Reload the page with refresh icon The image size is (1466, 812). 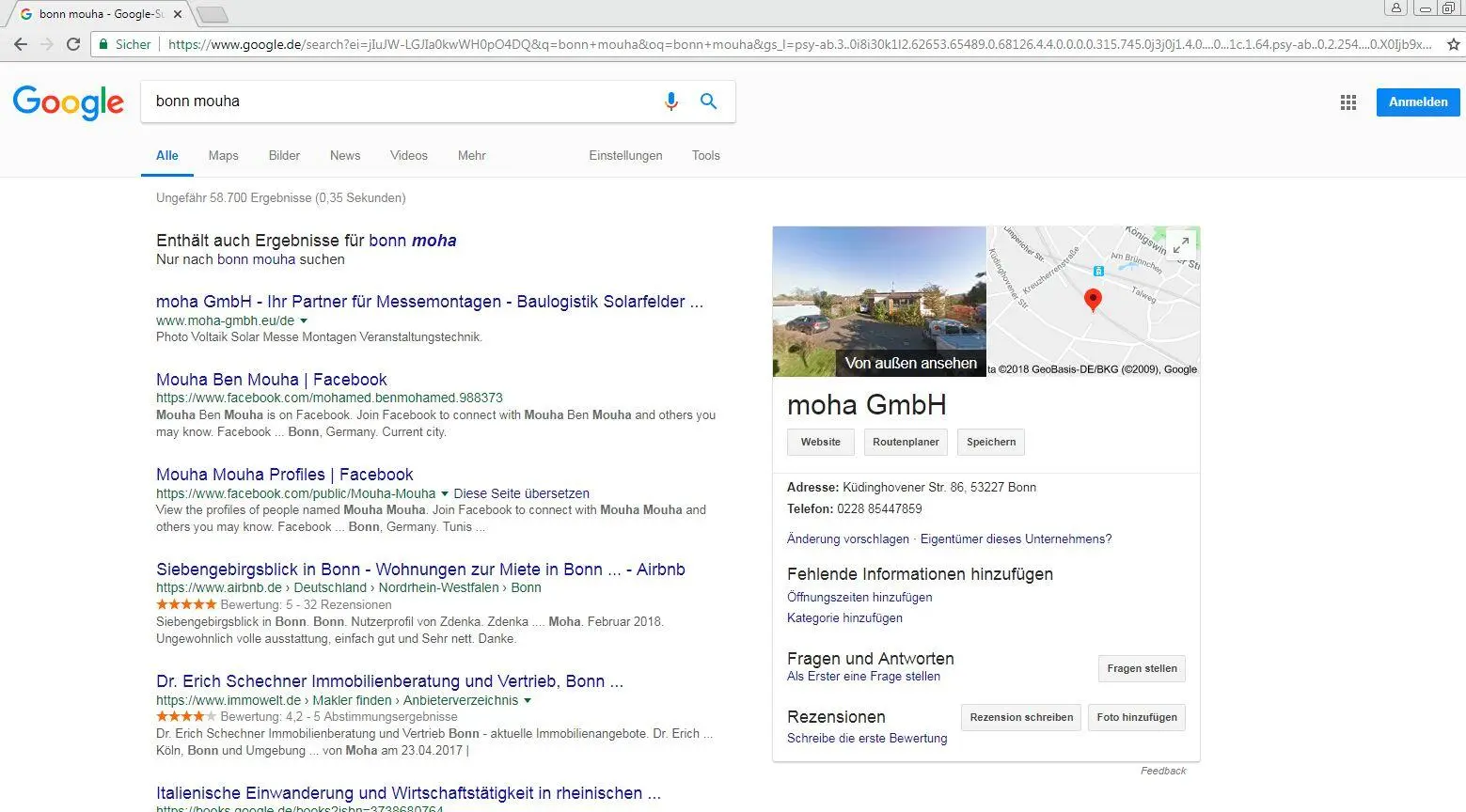click(x=73, y=44)
